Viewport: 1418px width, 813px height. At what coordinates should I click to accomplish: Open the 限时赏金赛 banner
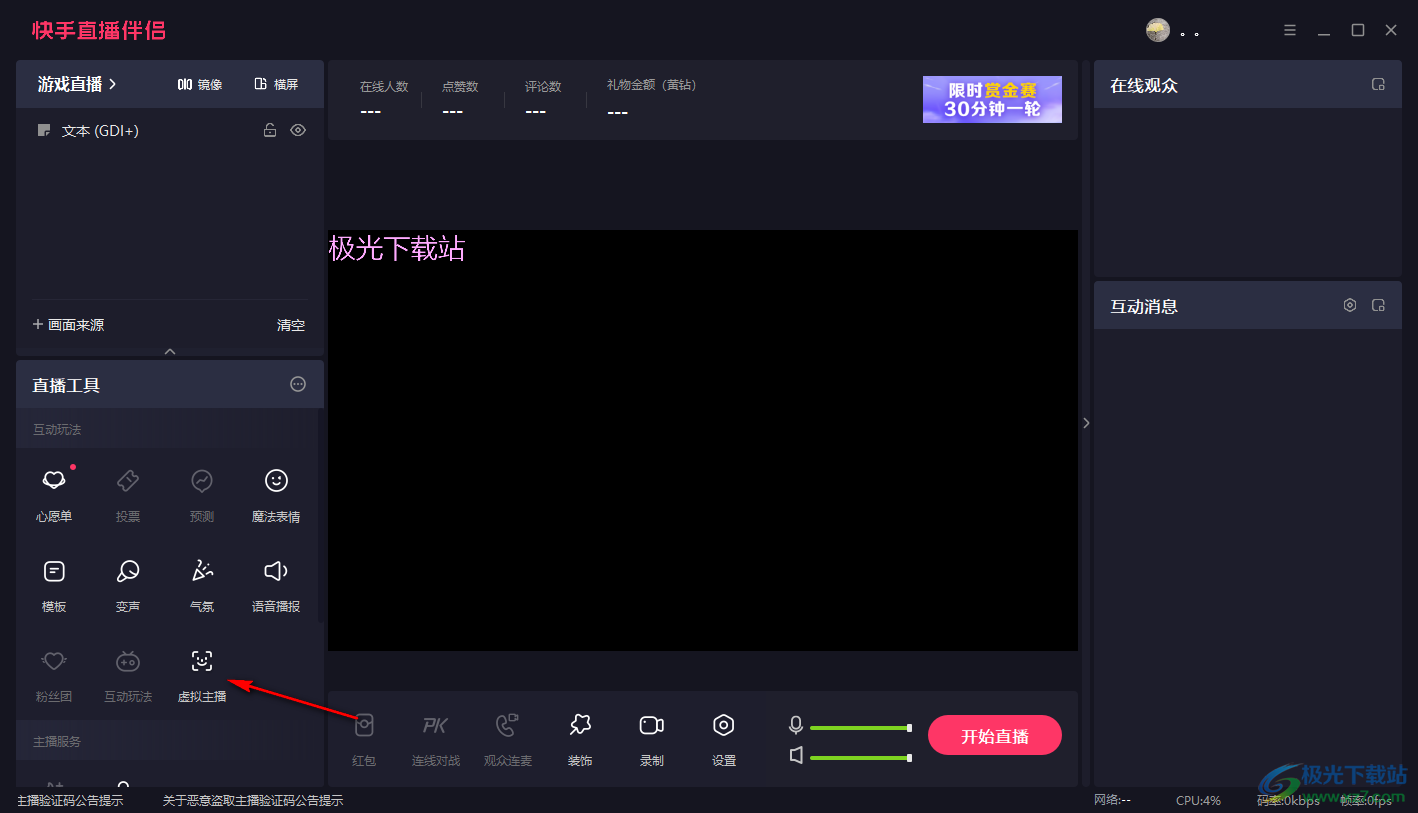pos(992,99)
